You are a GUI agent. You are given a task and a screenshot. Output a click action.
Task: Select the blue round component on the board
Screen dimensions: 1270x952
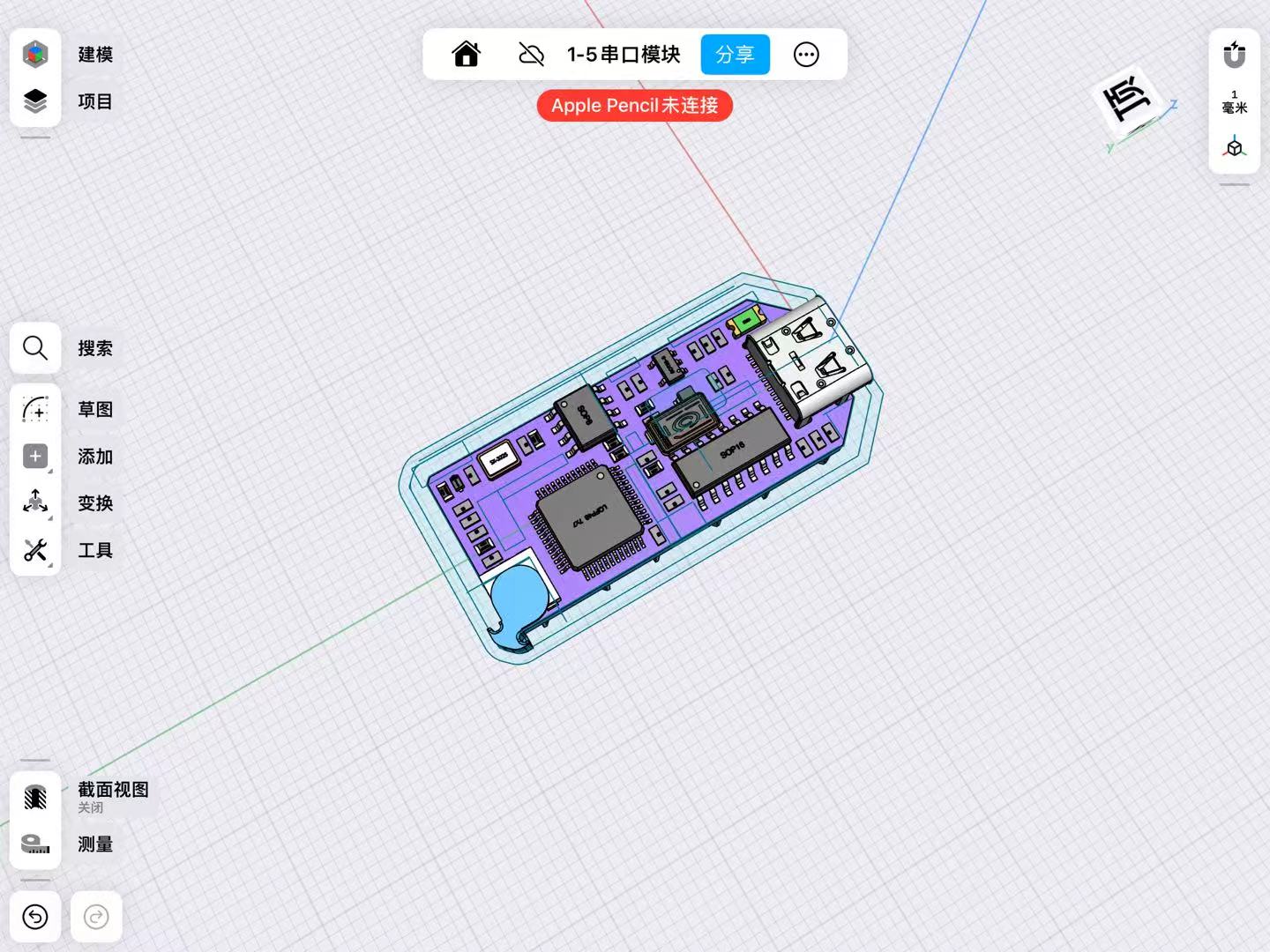click(520, 595)
